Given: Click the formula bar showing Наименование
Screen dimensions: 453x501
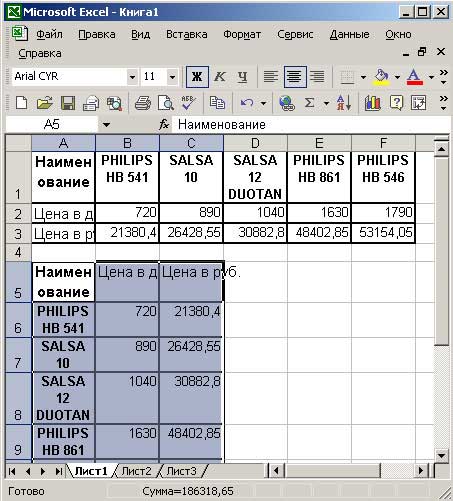Looking at the screenshot, I should 310,125.
